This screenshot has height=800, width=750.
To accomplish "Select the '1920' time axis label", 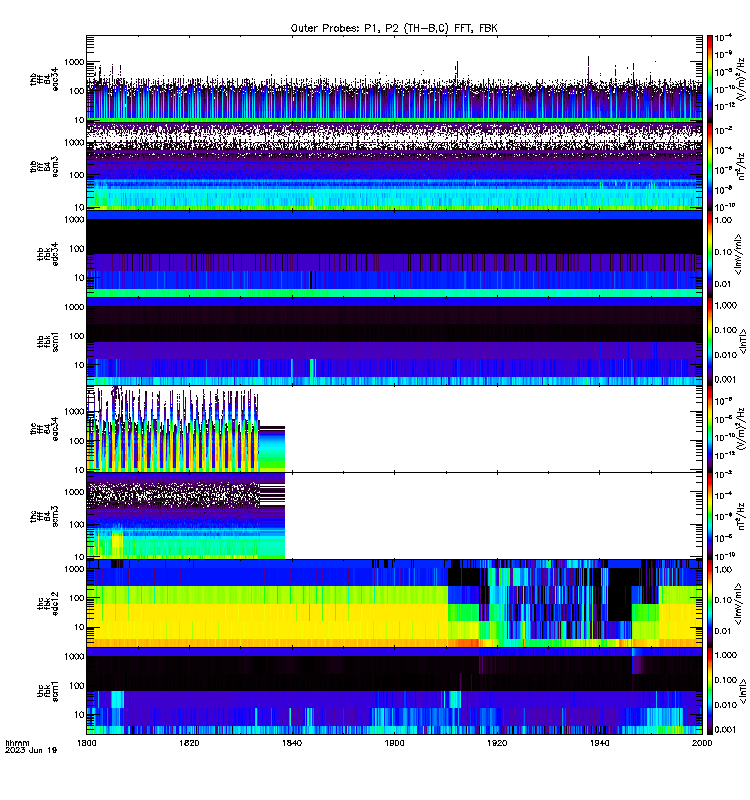I will 497,743.
